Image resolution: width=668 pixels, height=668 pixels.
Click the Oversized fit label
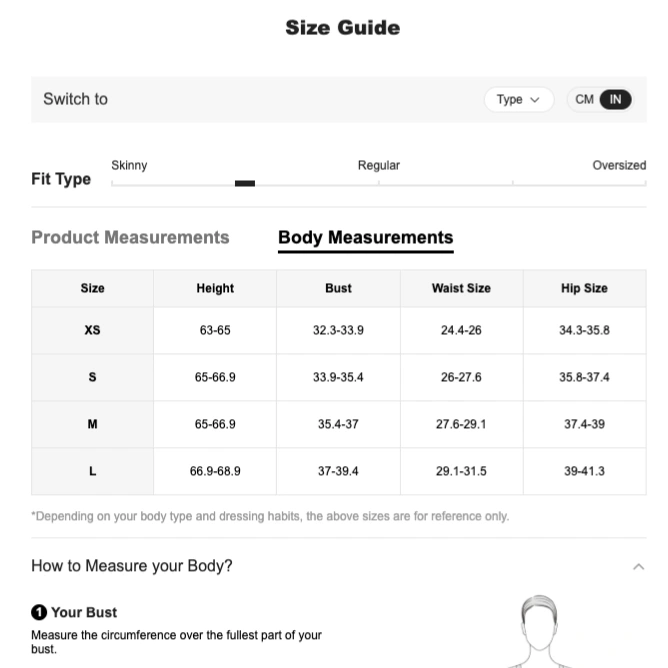[619, 165]
